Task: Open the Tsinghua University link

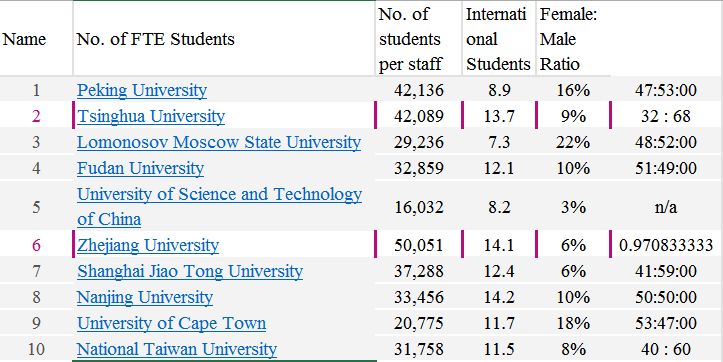Action: [x=151, y=116]
